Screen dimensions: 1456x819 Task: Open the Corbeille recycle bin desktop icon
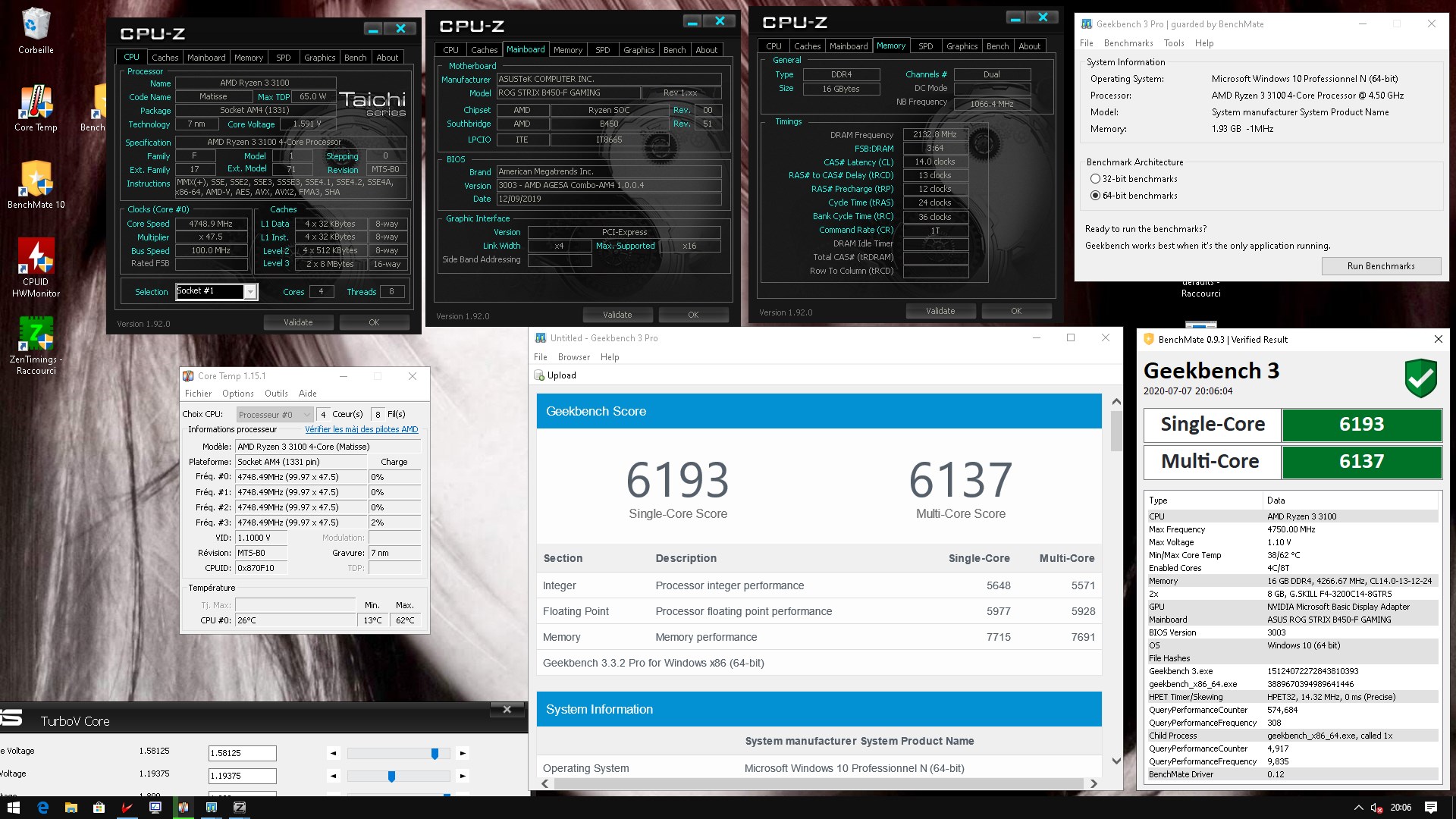pos(36,32)
